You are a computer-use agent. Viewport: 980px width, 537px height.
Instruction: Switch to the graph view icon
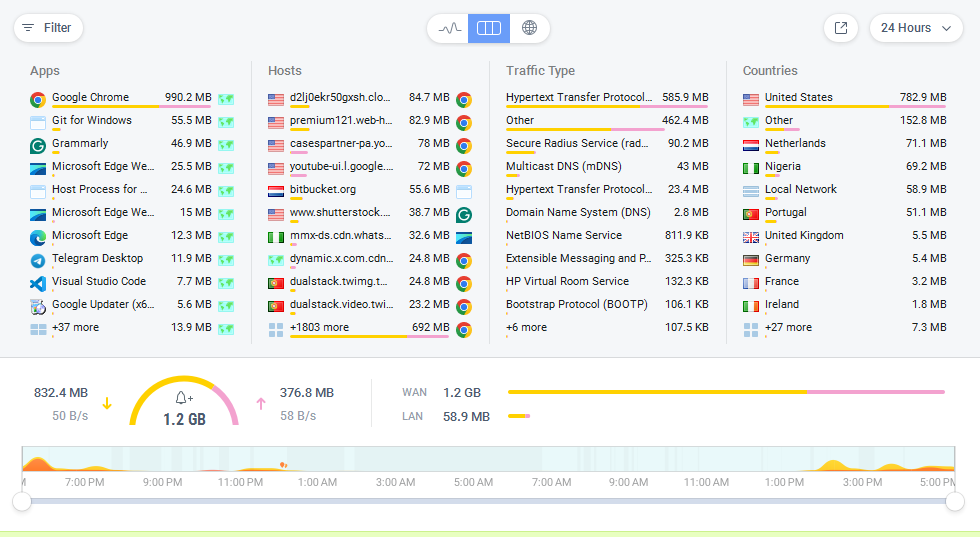449,28
